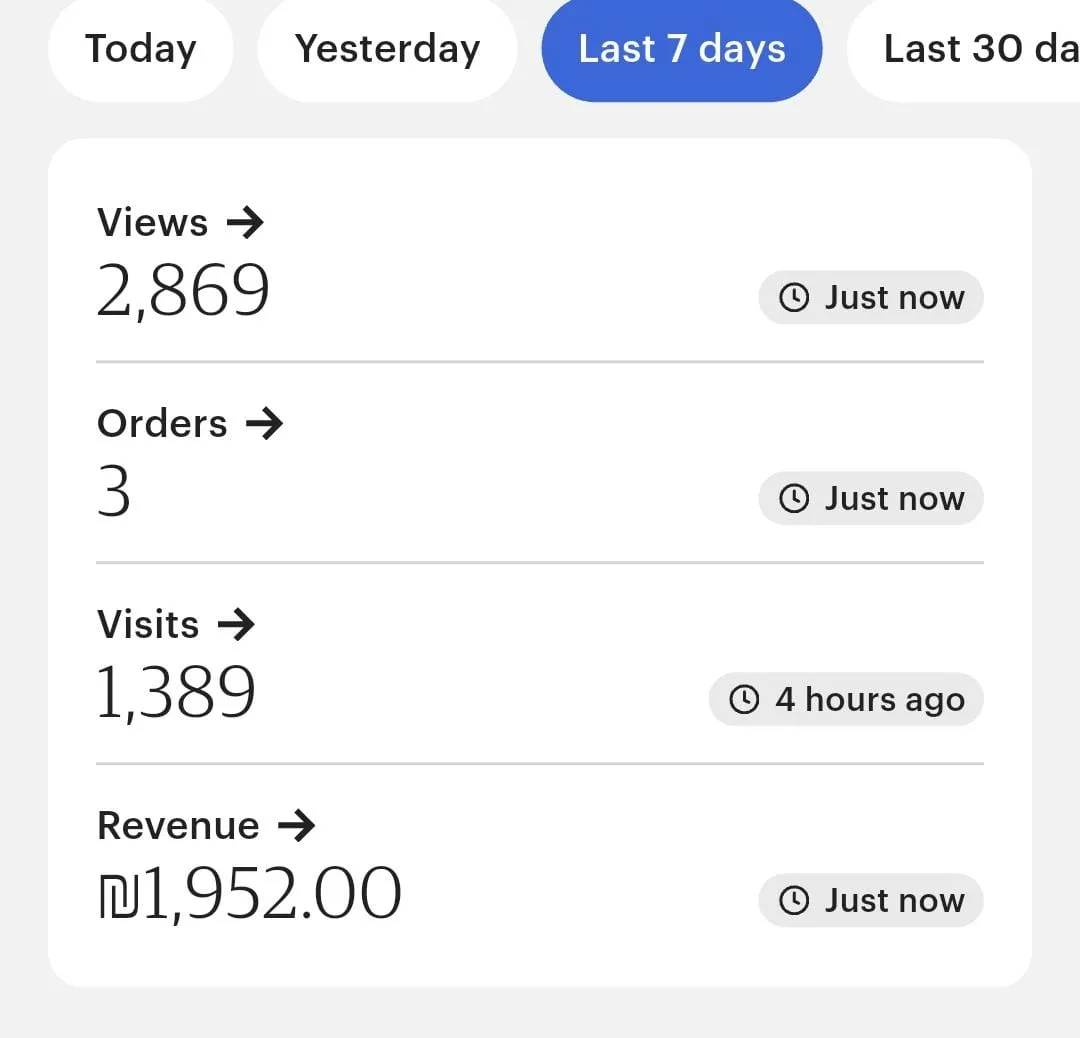Click the clock icon in Revenue row
The image size is (1080, 1038).
point(794,901)
